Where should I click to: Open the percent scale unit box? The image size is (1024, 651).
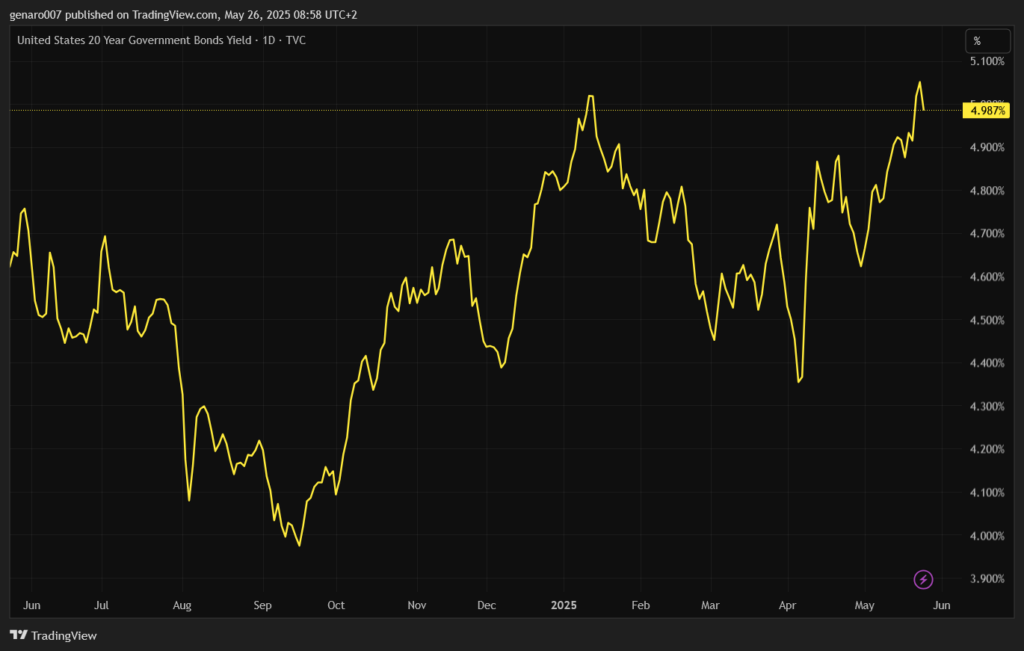tap(976, 41)
